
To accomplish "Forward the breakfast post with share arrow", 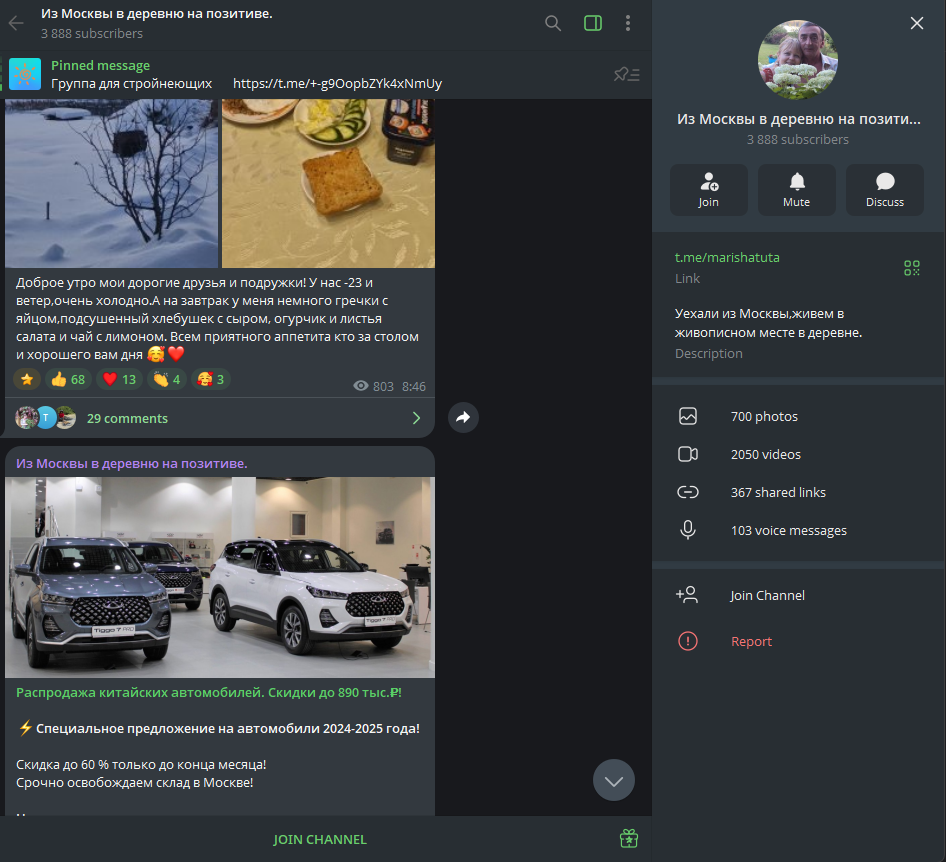I will pos(463,417).
